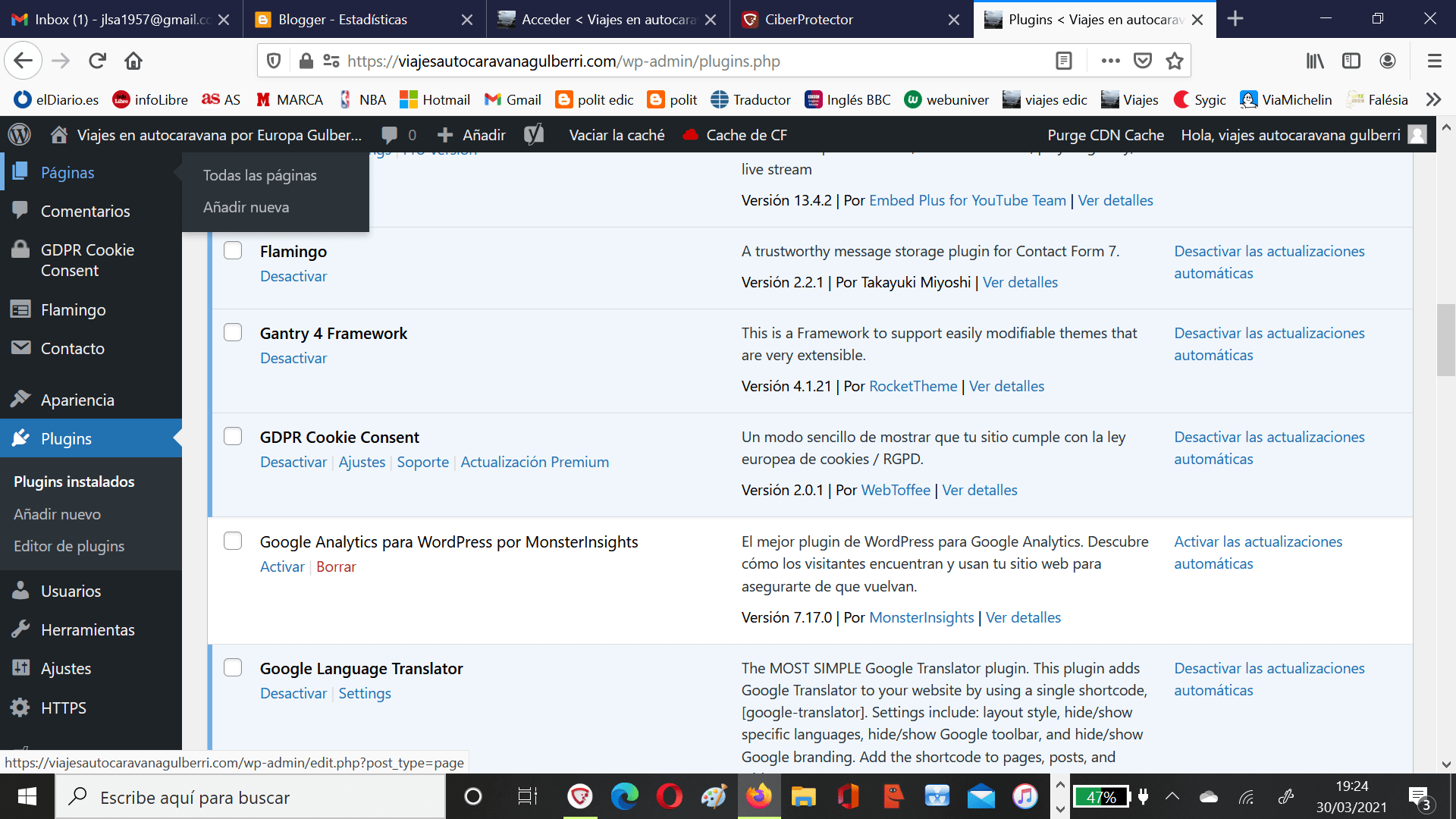This screenshot has width=1456, height=819.
Task: Open page actions three-dot menu
Action: (x=1110, y=61)
